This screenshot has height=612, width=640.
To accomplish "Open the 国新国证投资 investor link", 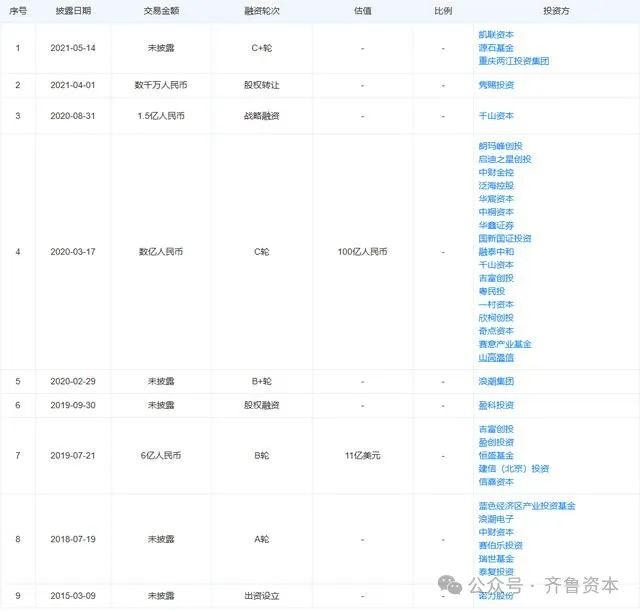I will pos(505,238).
